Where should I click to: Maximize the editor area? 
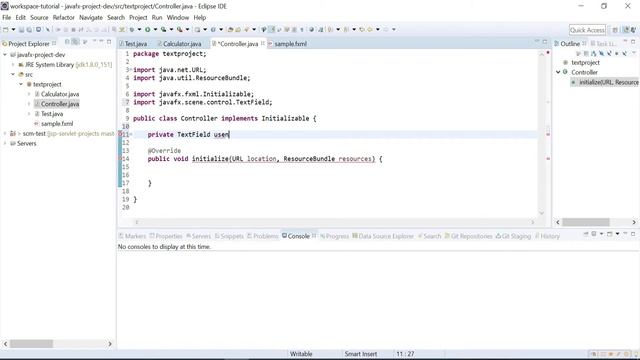544,42
